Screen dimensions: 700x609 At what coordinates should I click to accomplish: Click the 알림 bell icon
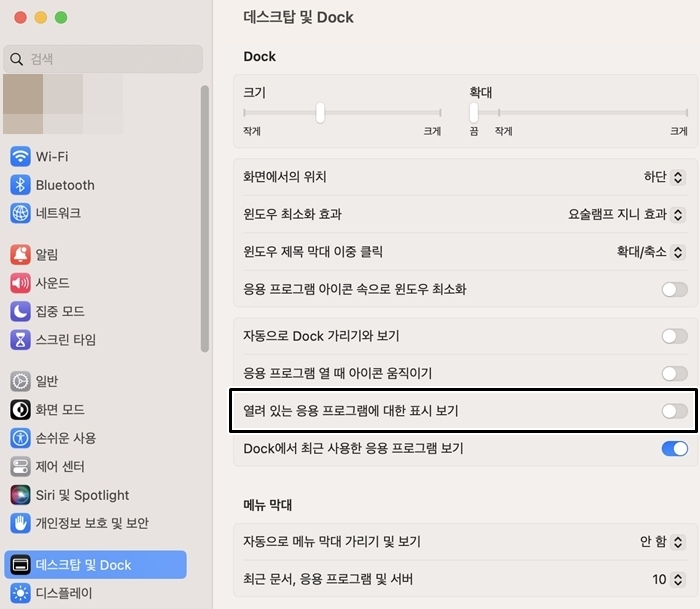[20, 254]
